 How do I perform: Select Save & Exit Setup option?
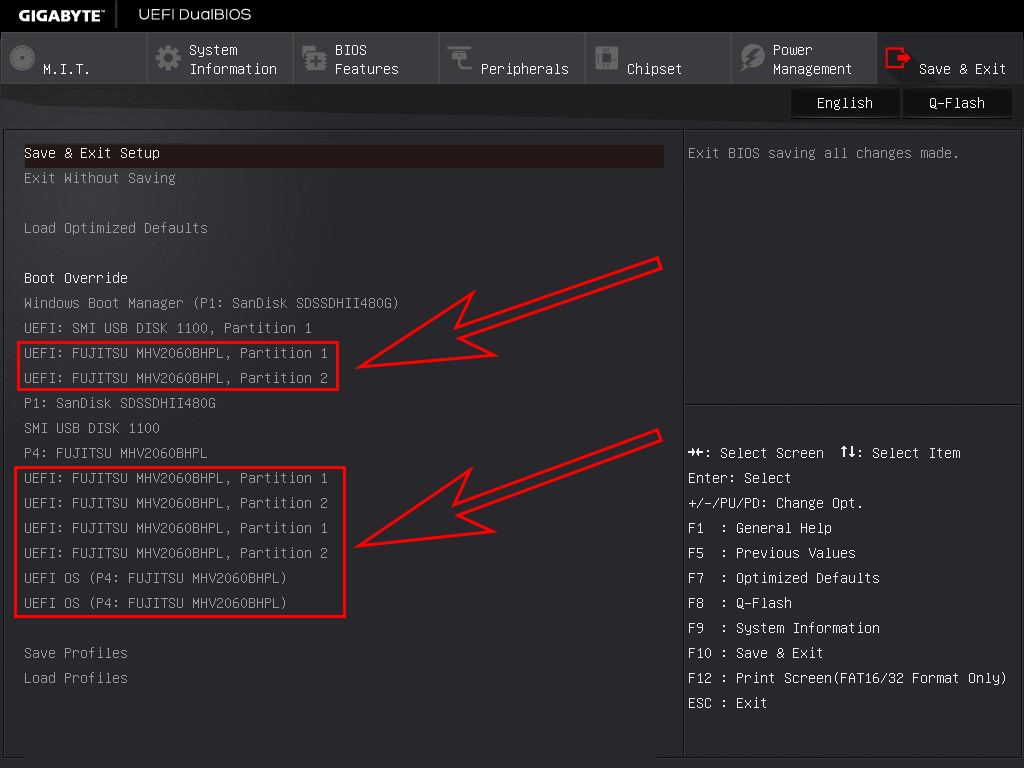(x=92, y=153)
